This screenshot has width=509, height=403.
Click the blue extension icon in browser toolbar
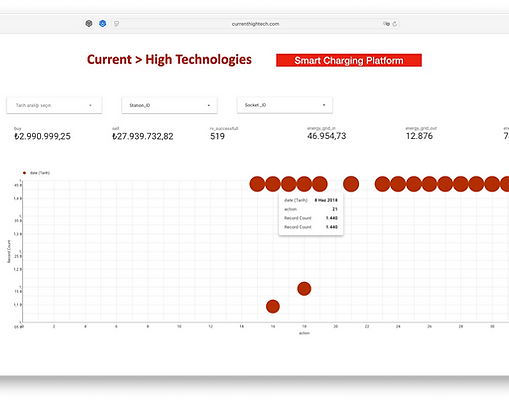pyautogui.click(x=103, y=23)
